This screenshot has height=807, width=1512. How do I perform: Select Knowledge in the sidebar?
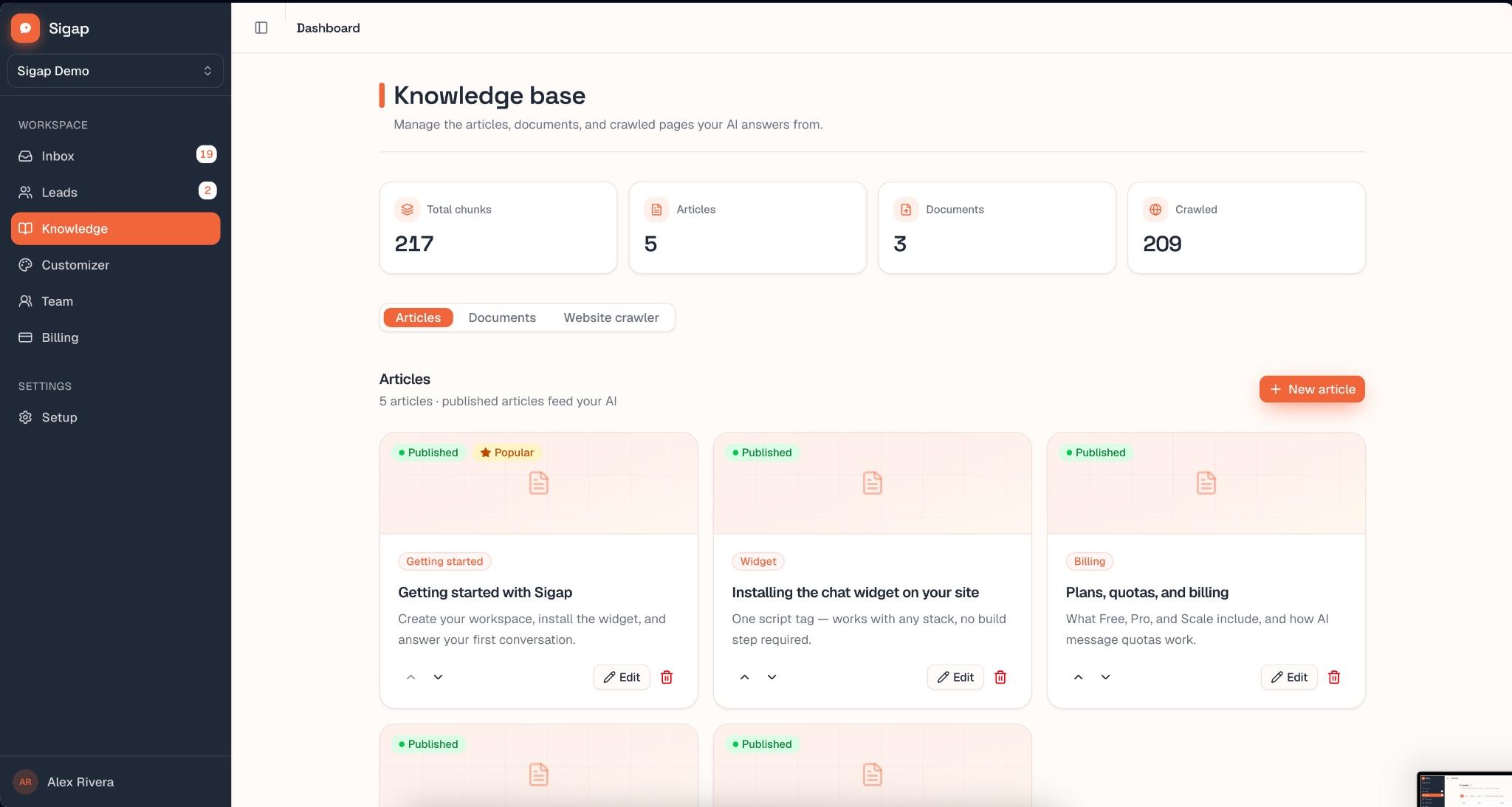115,229
